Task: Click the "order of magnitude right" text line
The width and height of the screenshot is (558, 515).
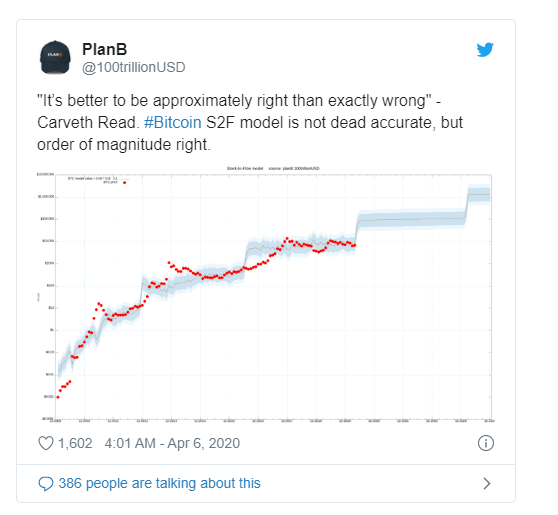Action: pos(124,145)
